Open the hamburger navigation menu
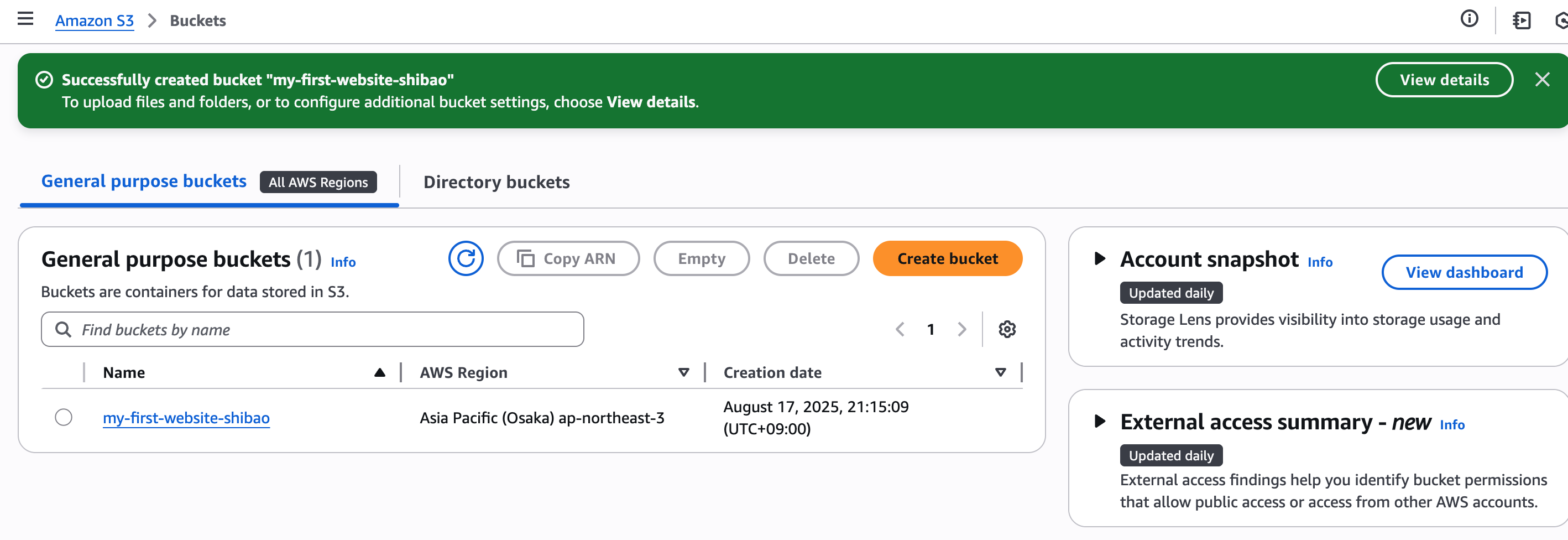 coord(25,19)
